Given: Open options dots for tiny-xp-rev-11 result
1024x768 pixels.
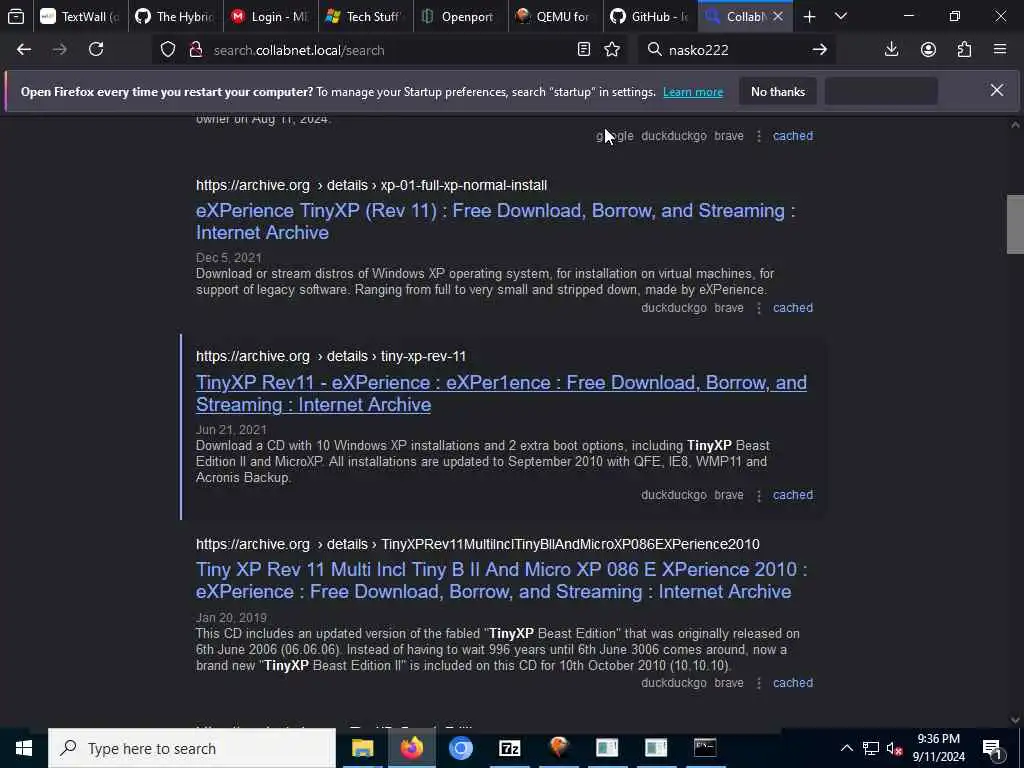Looking at the screenshot, I should point(758,495).
